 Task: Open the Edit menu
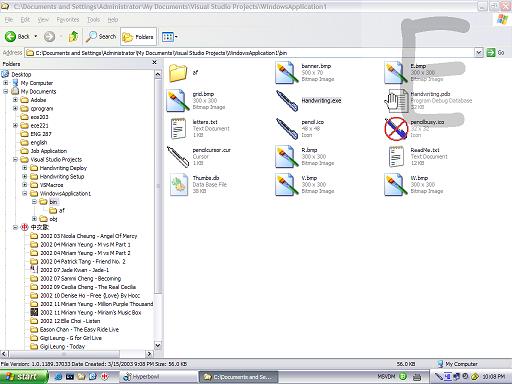click(x=25, y=20)
